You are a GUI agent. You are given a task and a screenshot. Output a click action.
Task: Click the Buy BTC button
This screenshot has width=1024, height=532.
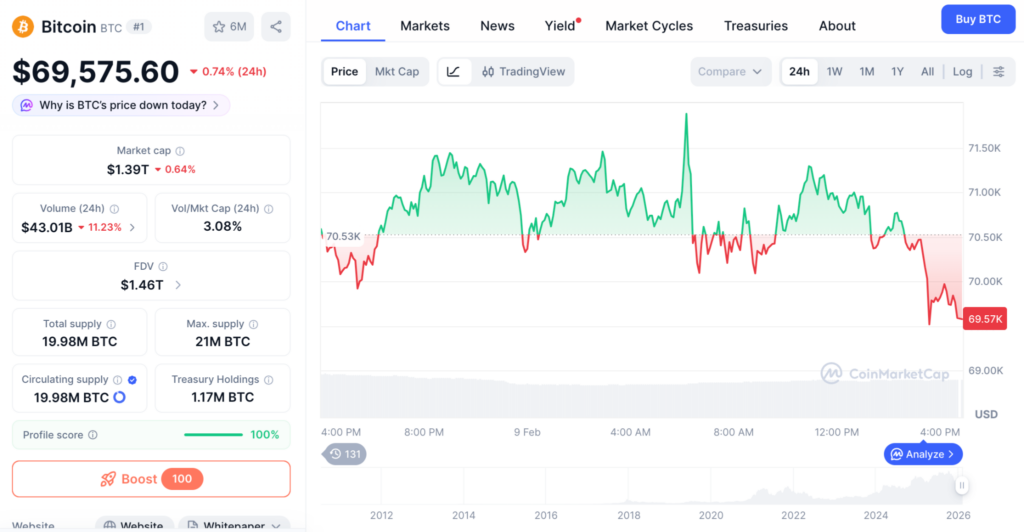point(977,19)
